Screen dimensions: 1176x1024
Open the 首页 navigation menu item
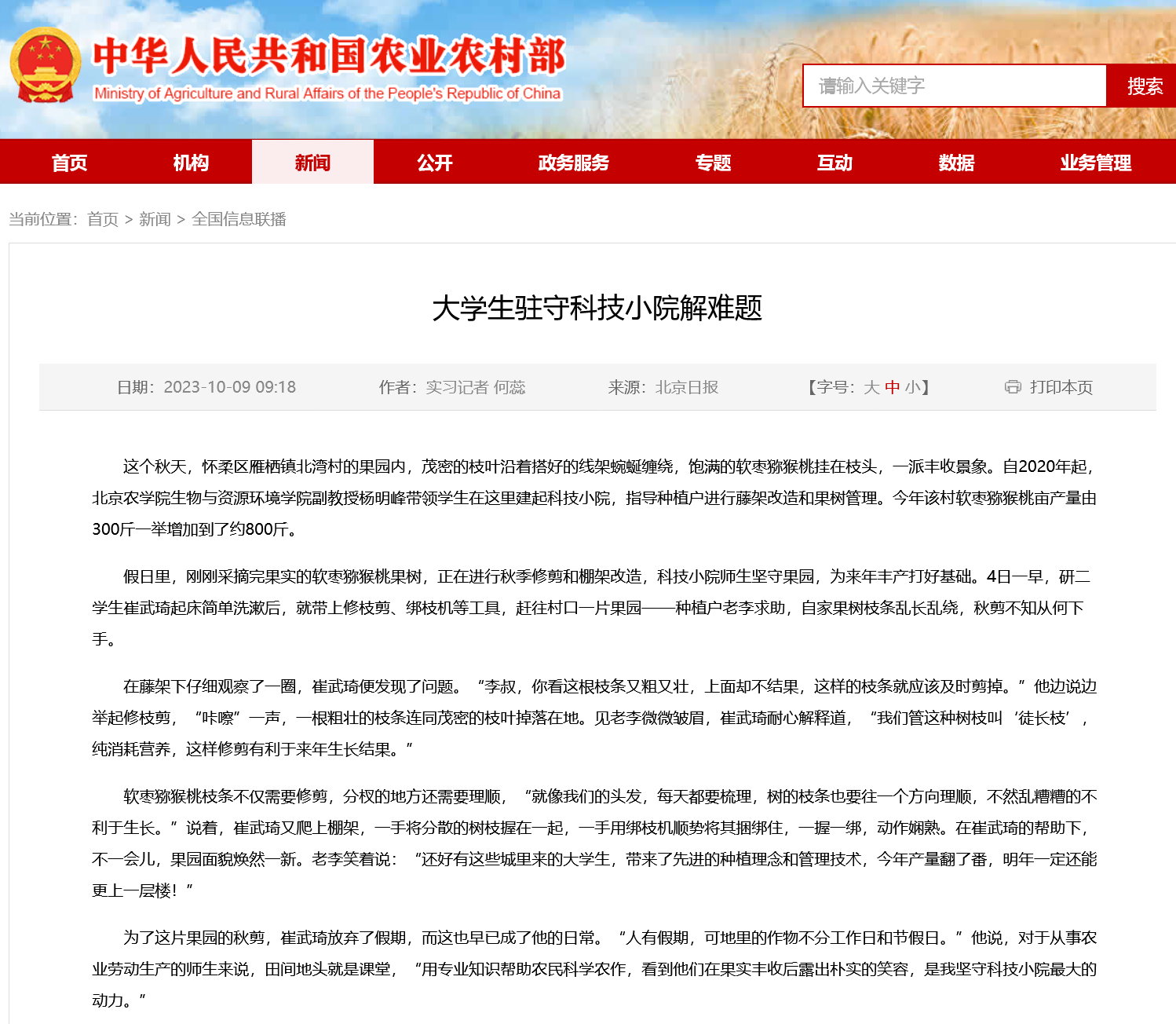pos(69,163)
